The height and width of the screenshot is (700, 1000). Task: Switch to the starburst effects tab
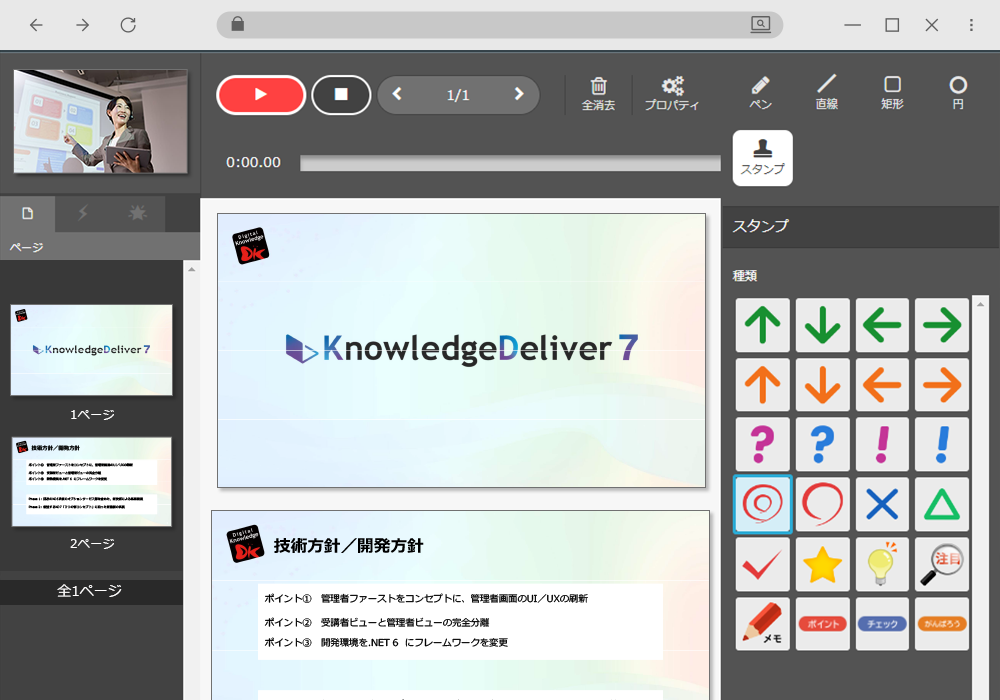pos(137,214)
